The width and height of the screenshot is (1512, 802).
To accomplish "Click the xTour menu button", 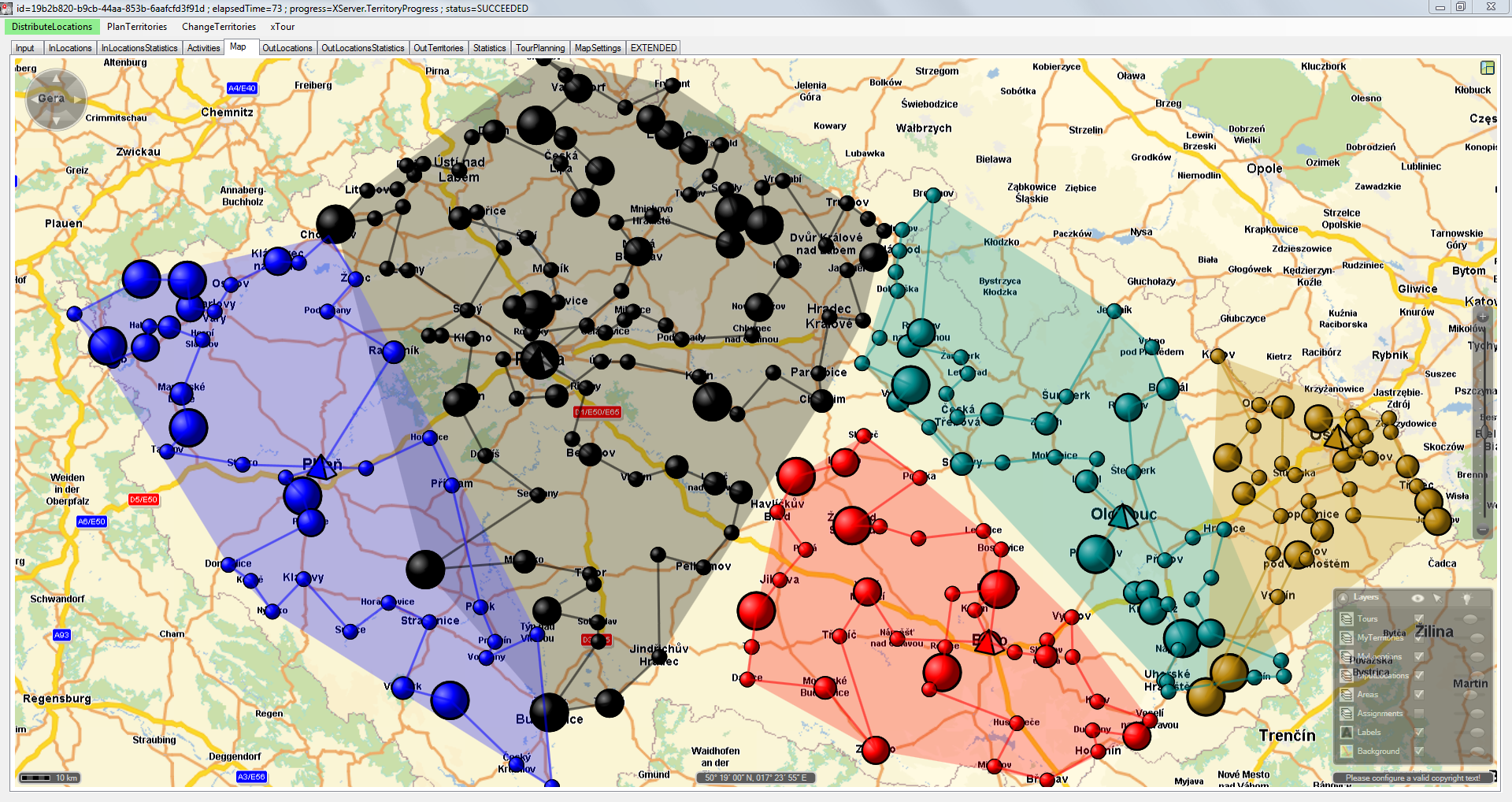I will coord(282,27).
